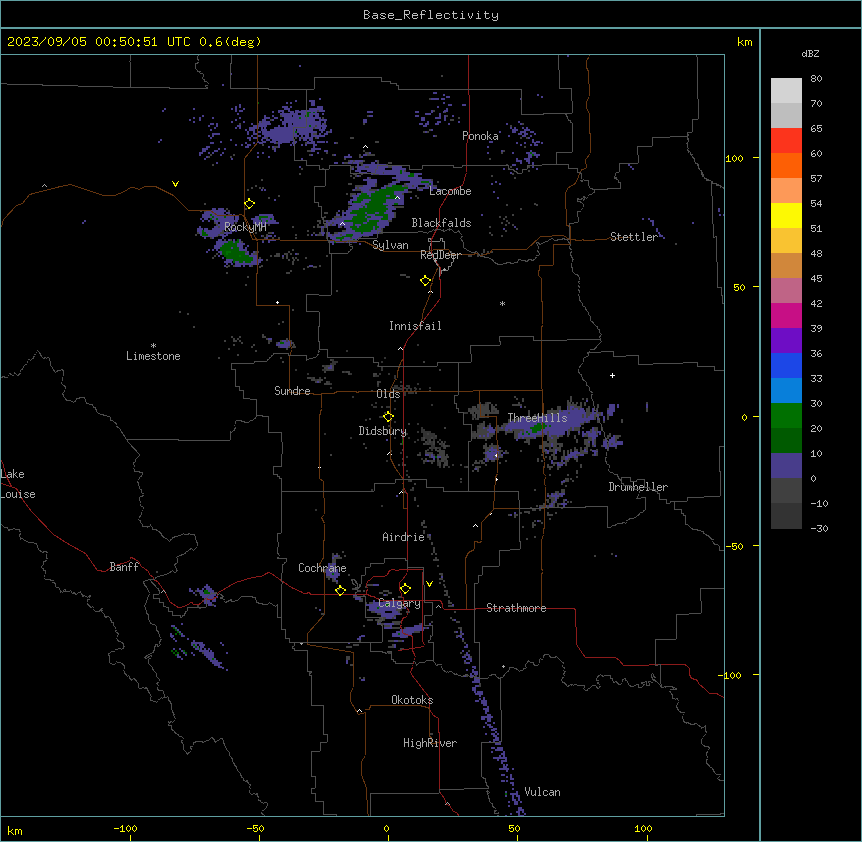
Task: Click the yellow diamond marker near RockyMH
Action: pyautogui.click(x=249, y=204)
